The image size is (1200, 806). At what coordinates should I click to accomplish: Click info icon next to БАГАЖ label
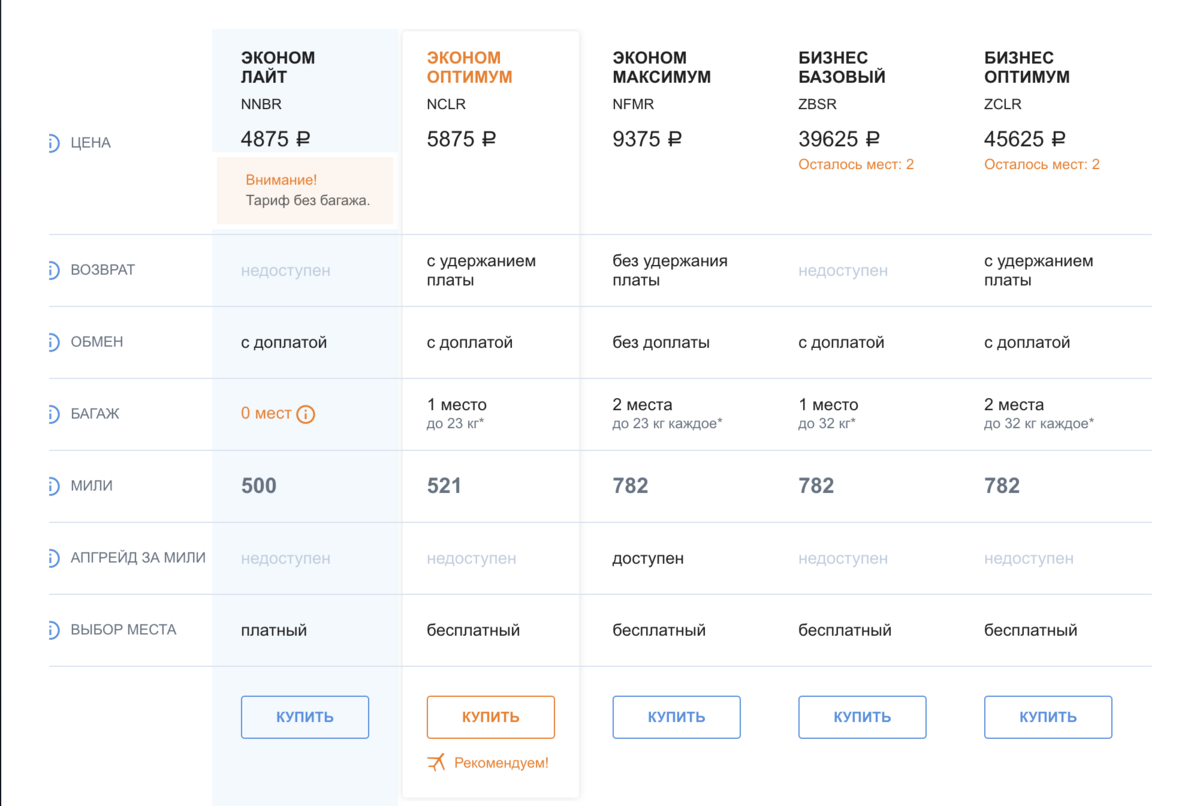pos(54,414)
